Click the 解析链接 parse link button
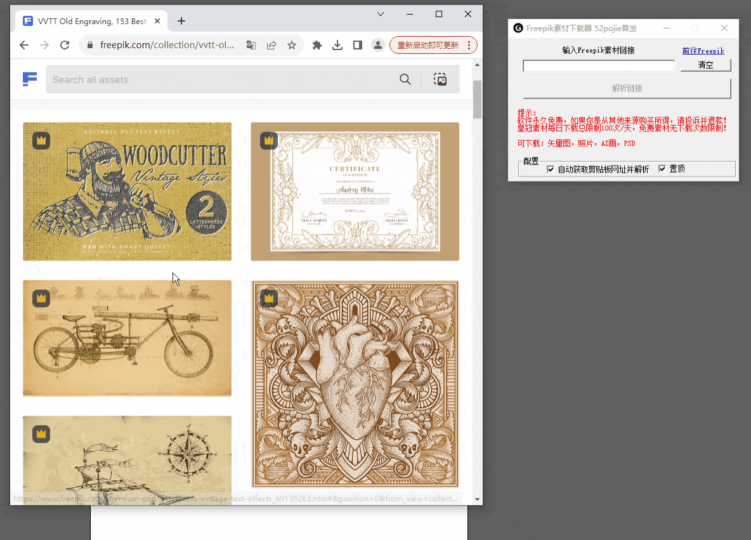751x540 pixels. [x=627, y=88]
